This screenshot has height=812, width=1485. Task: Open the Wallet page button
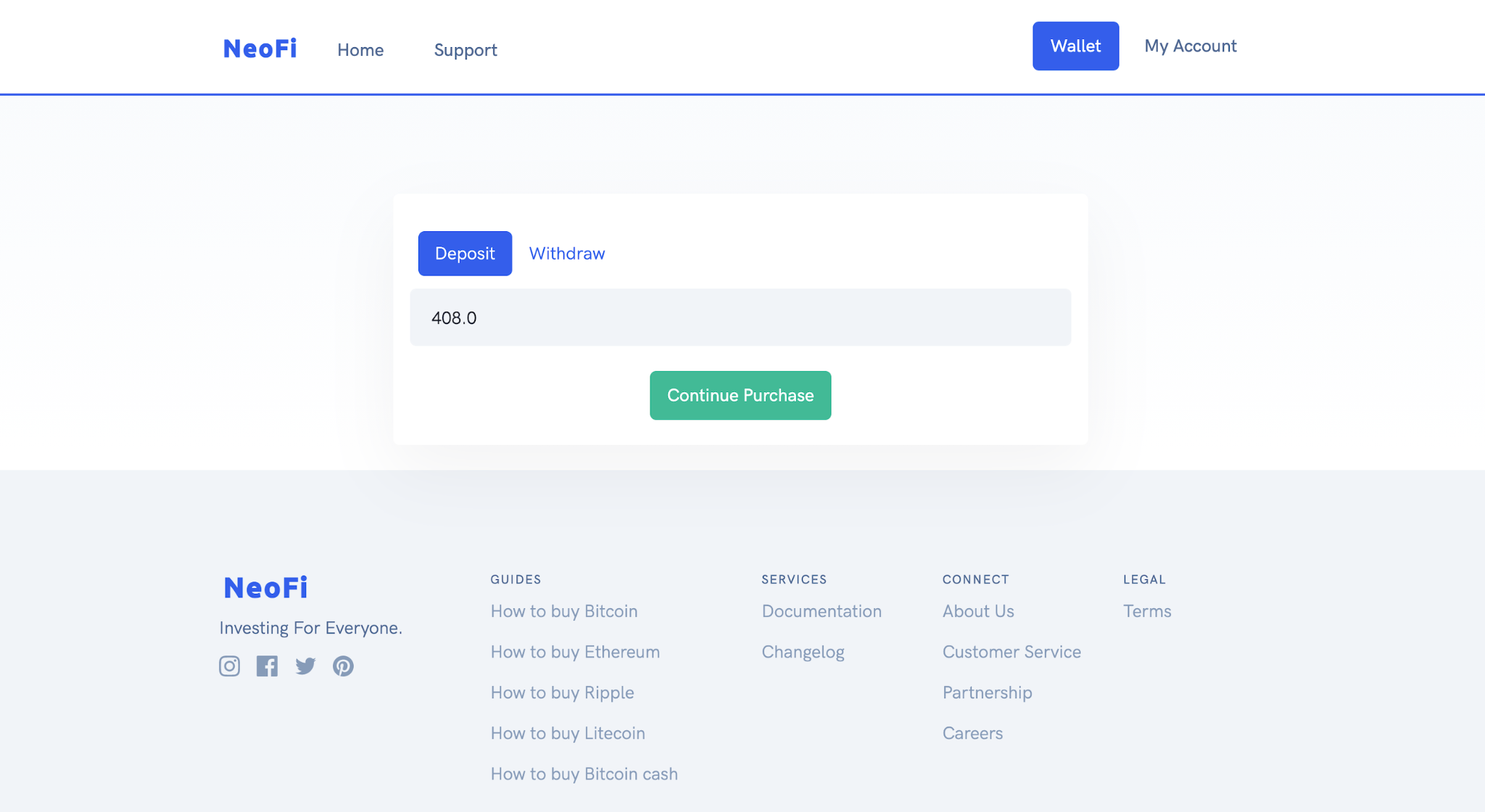pyautogui.click(x=1075, y=46)
